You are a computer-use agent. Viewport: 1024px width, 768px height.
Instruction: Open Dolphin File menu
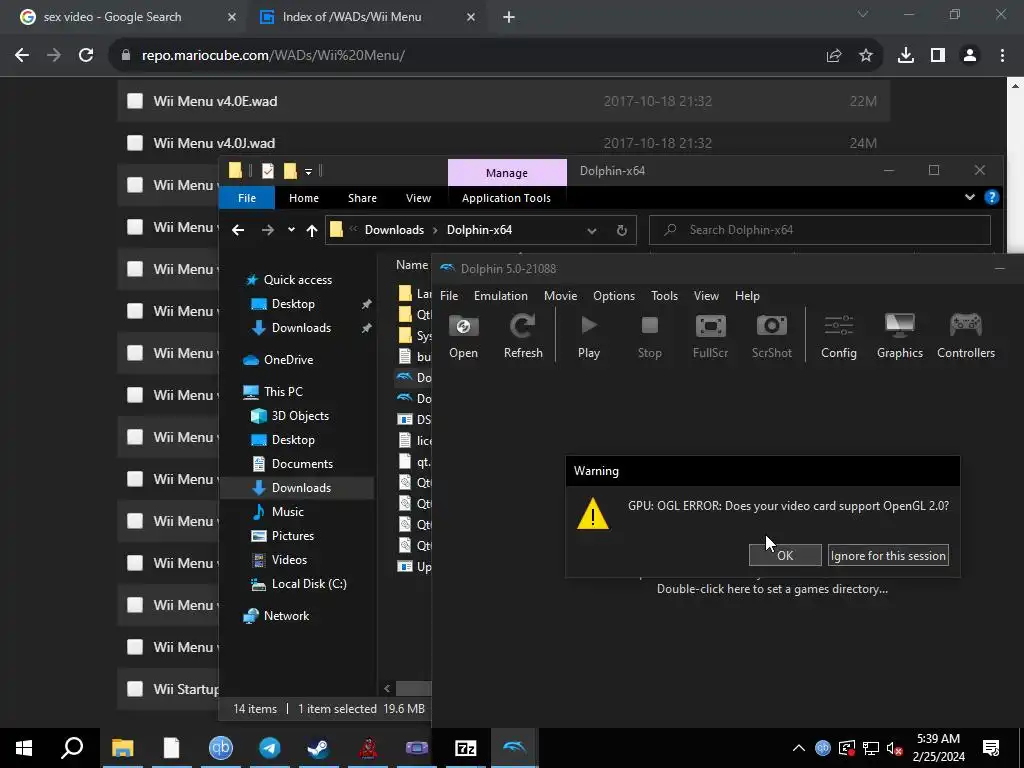tap(449, 296)
